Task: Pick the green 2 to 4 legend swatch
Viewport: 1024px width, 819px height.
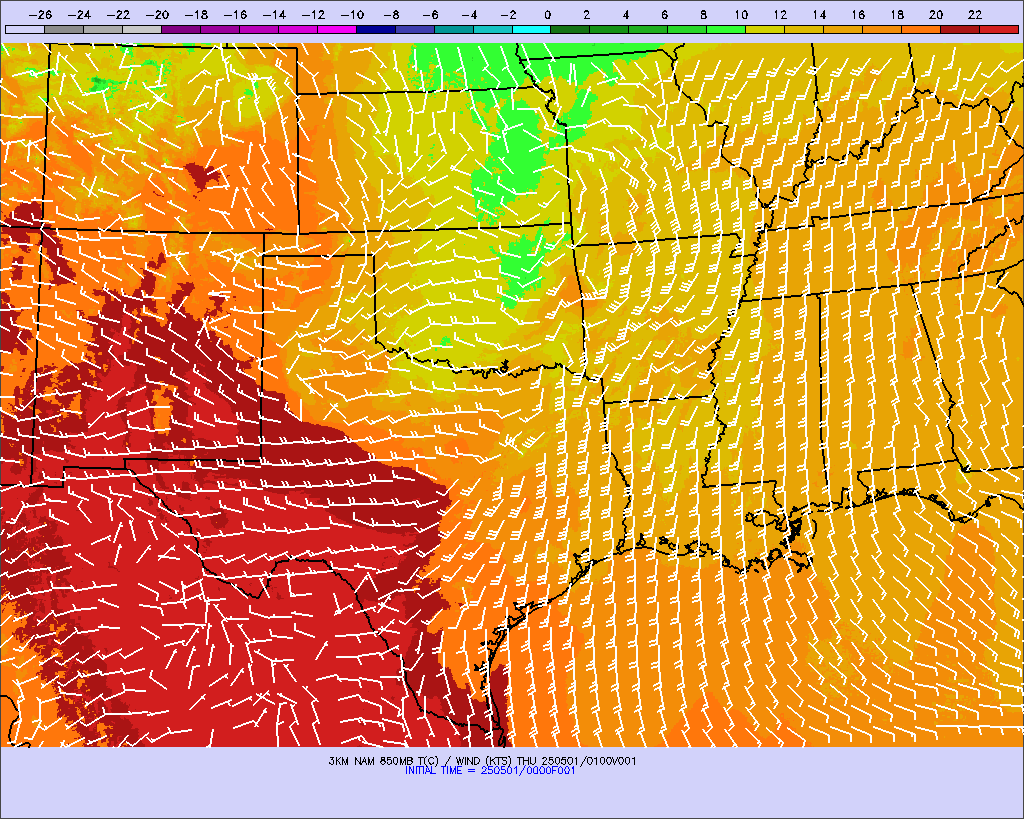Action: click(610, 29)
